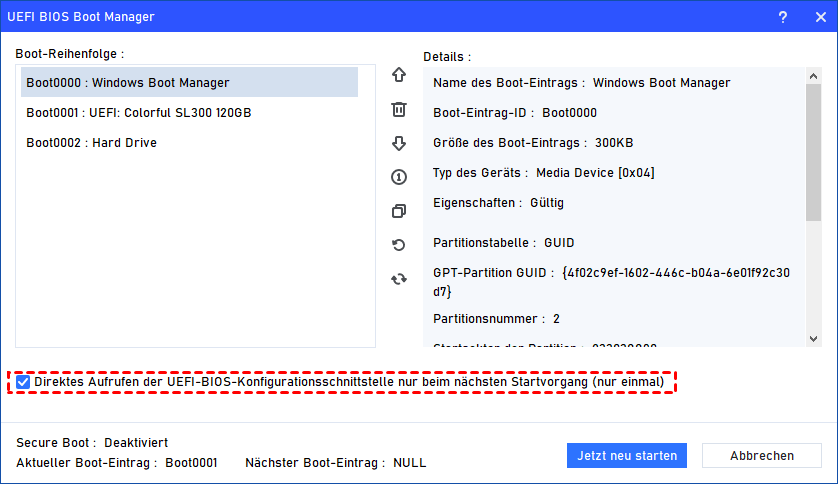This screenshot has height=484, width=838.
Task: Click the Eigenschaften : Gültig line
Action: [x=498, y=202]
